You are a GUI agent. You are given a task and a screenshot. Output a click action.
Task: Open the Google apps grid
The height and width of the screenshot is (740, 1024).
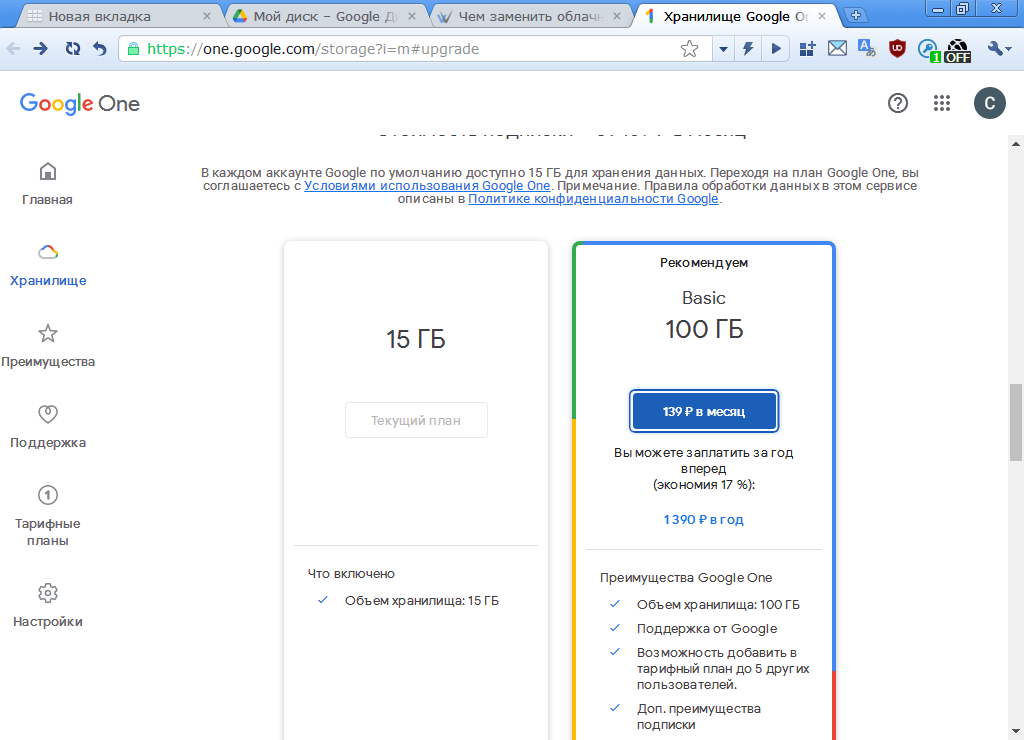tap(941, 103)
